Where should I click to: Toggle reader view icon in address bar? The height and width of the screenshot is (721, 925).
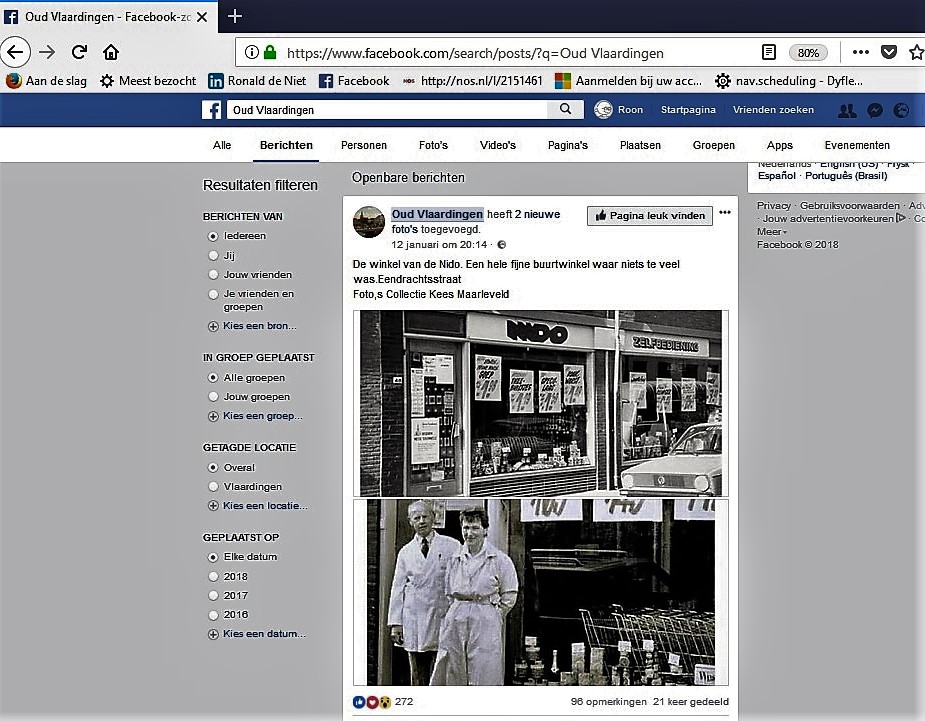click(769, 53)
